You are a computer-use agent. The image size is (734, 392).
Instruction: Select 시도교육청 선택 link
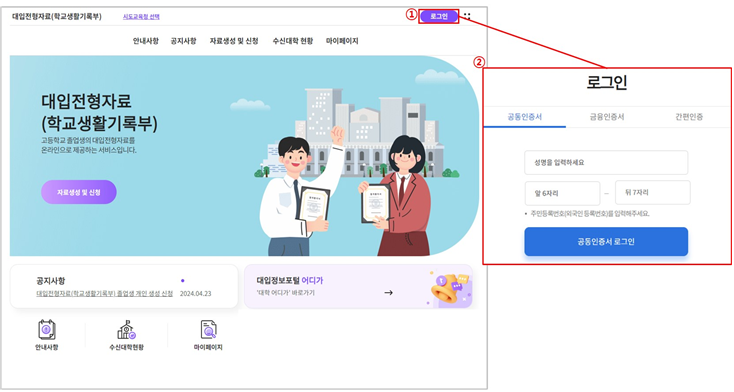click(x=141, y=16)
